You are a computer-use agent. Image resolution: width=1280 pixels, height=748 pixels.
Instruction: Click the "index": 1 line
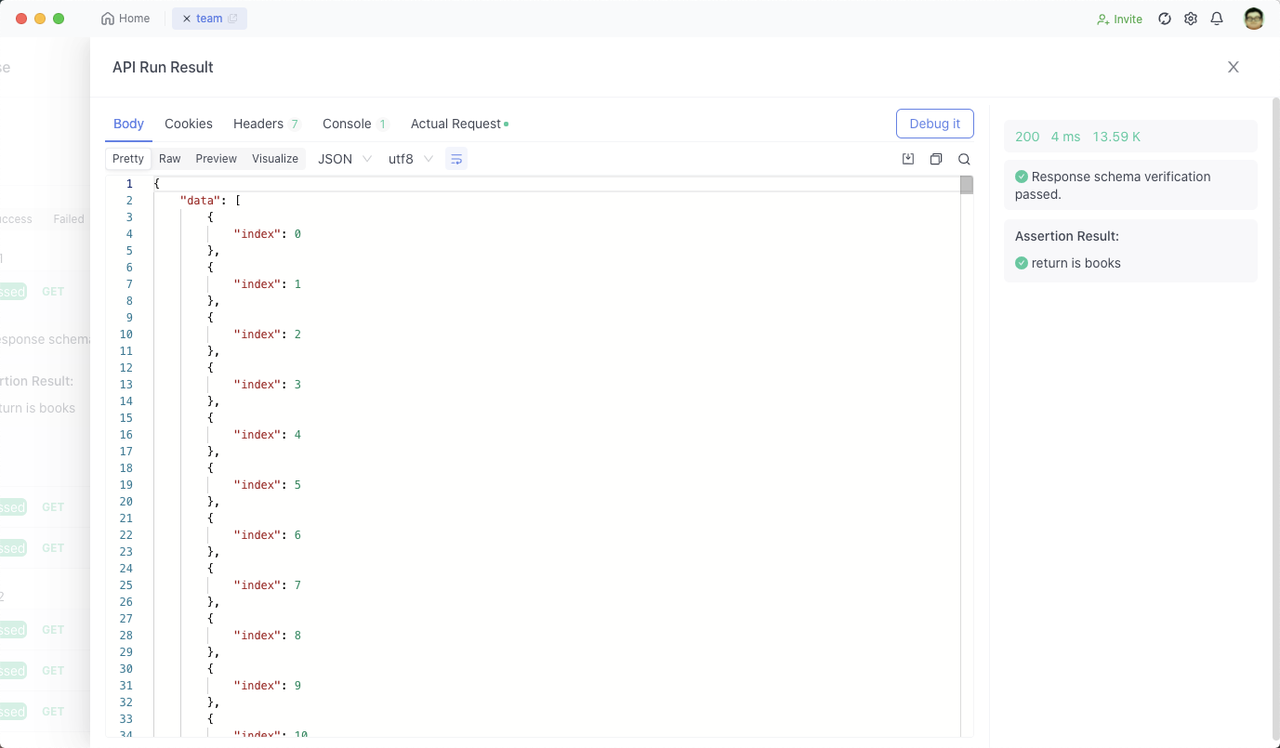267,284
